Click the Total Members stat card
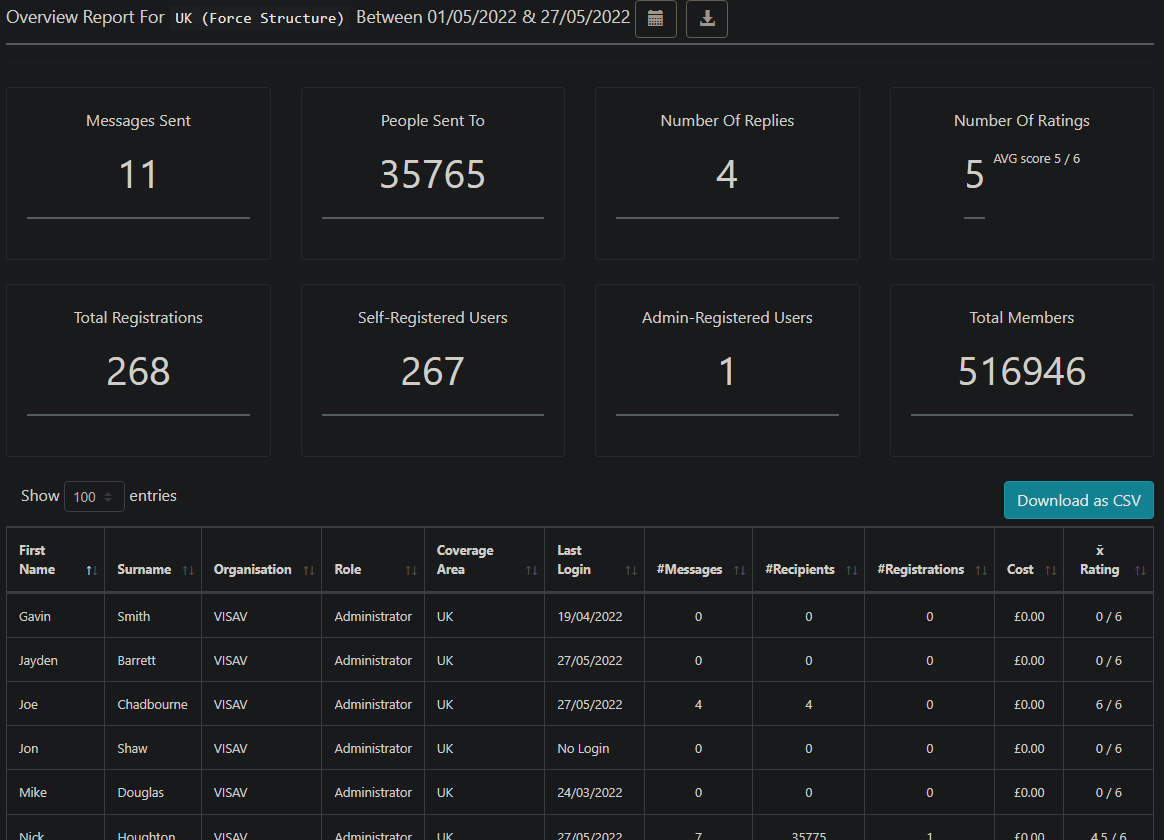 tap(1021, 370)
